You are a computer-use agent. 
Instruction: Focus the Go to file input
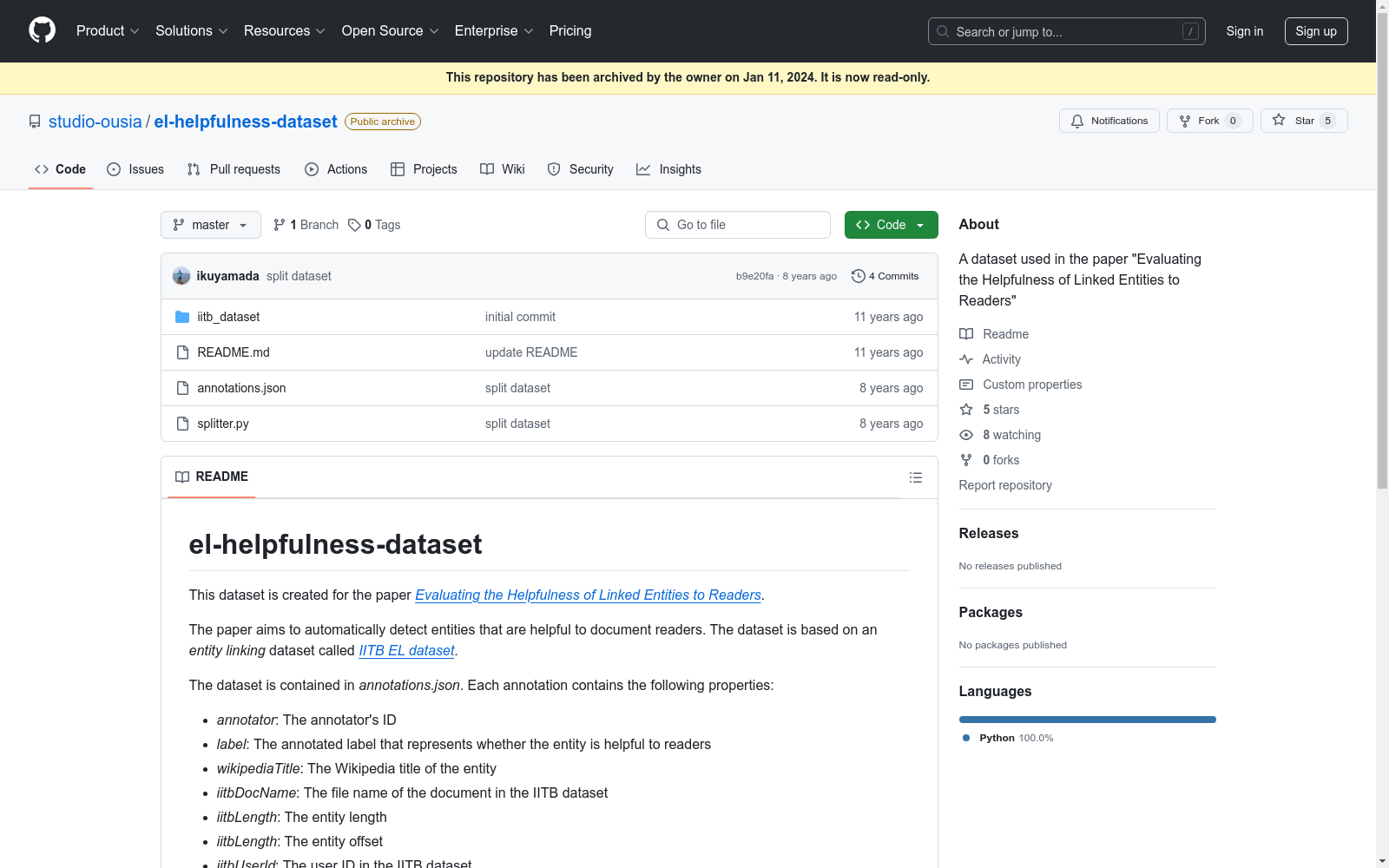pos(738,225)
